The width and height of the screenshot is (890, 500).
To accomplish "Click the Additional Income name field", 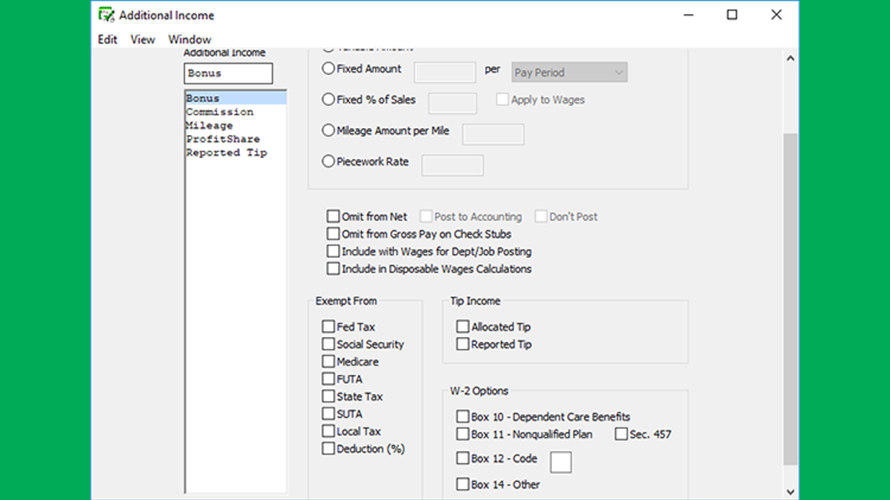I will pos(228,74).
